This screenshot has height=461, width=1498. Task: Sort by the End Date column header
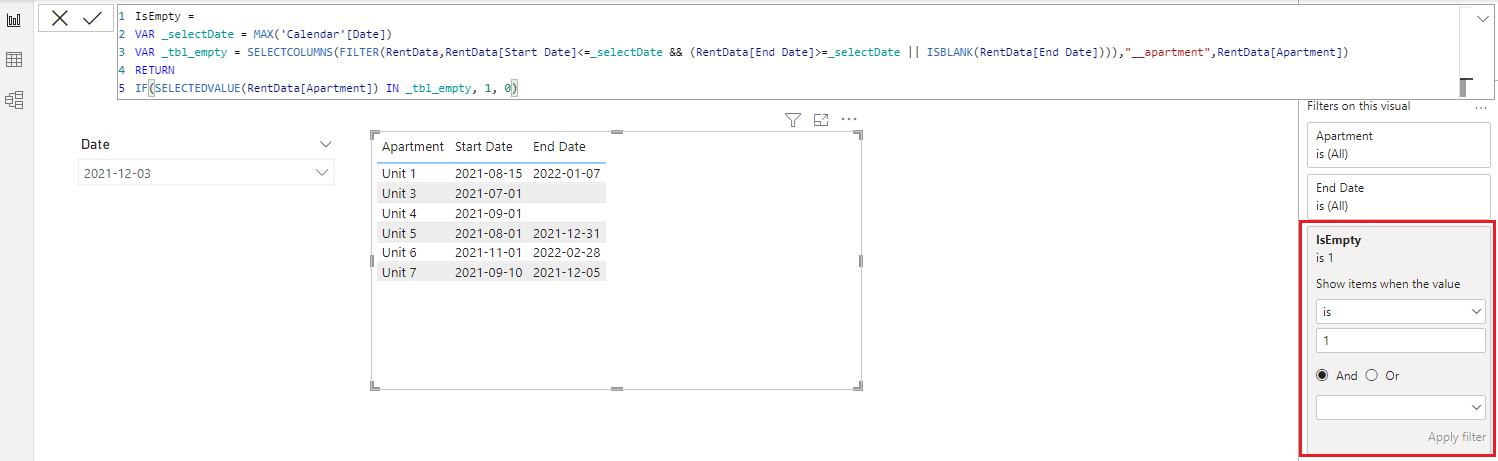559,147
